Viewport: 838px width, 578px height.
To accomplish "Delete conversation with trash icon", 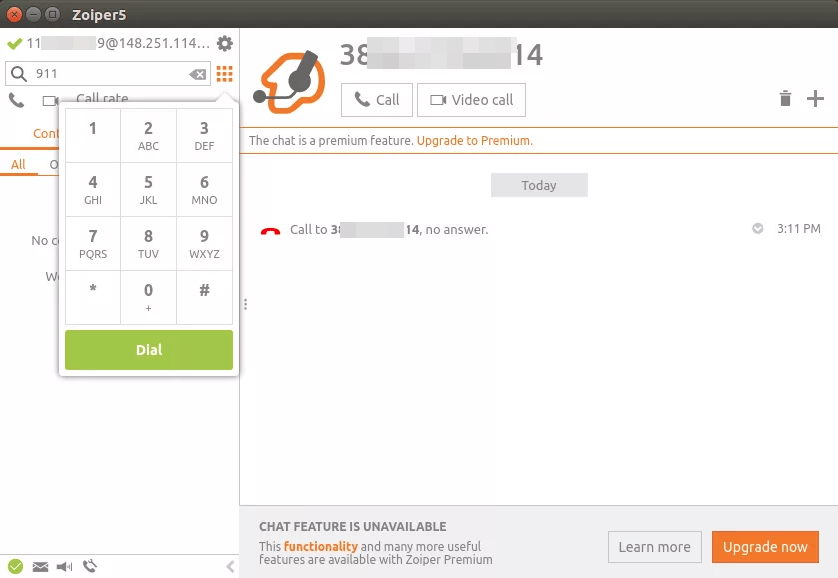I will (785, 98).
